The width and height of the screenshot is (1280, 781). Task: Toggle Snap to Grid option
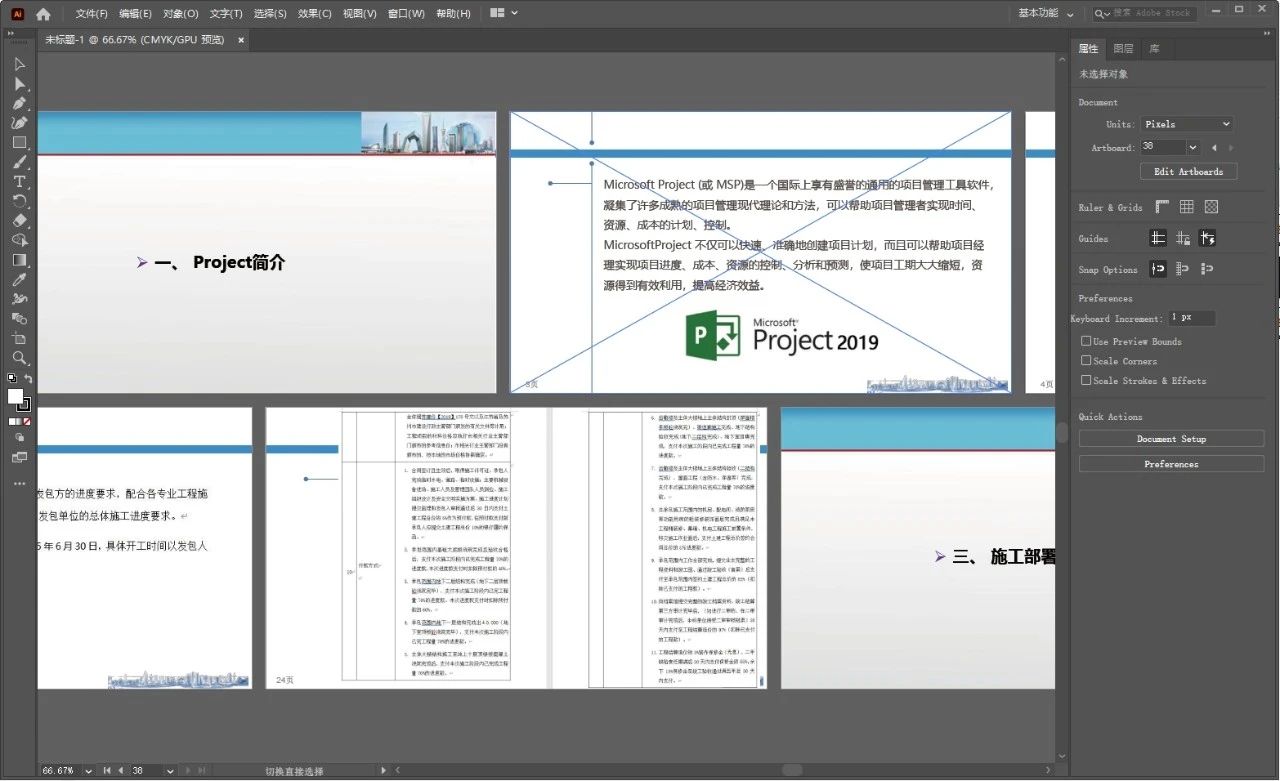pyautogui.click(x=1183, y=269)
